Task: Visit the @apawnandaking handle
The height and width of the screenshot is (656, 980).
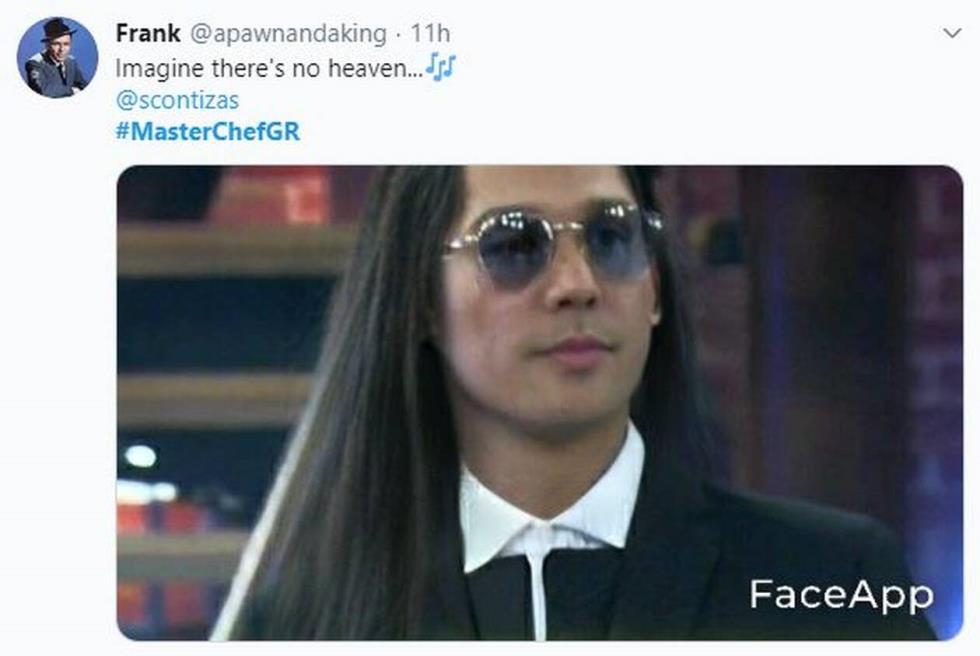Action: pos(288,34)
